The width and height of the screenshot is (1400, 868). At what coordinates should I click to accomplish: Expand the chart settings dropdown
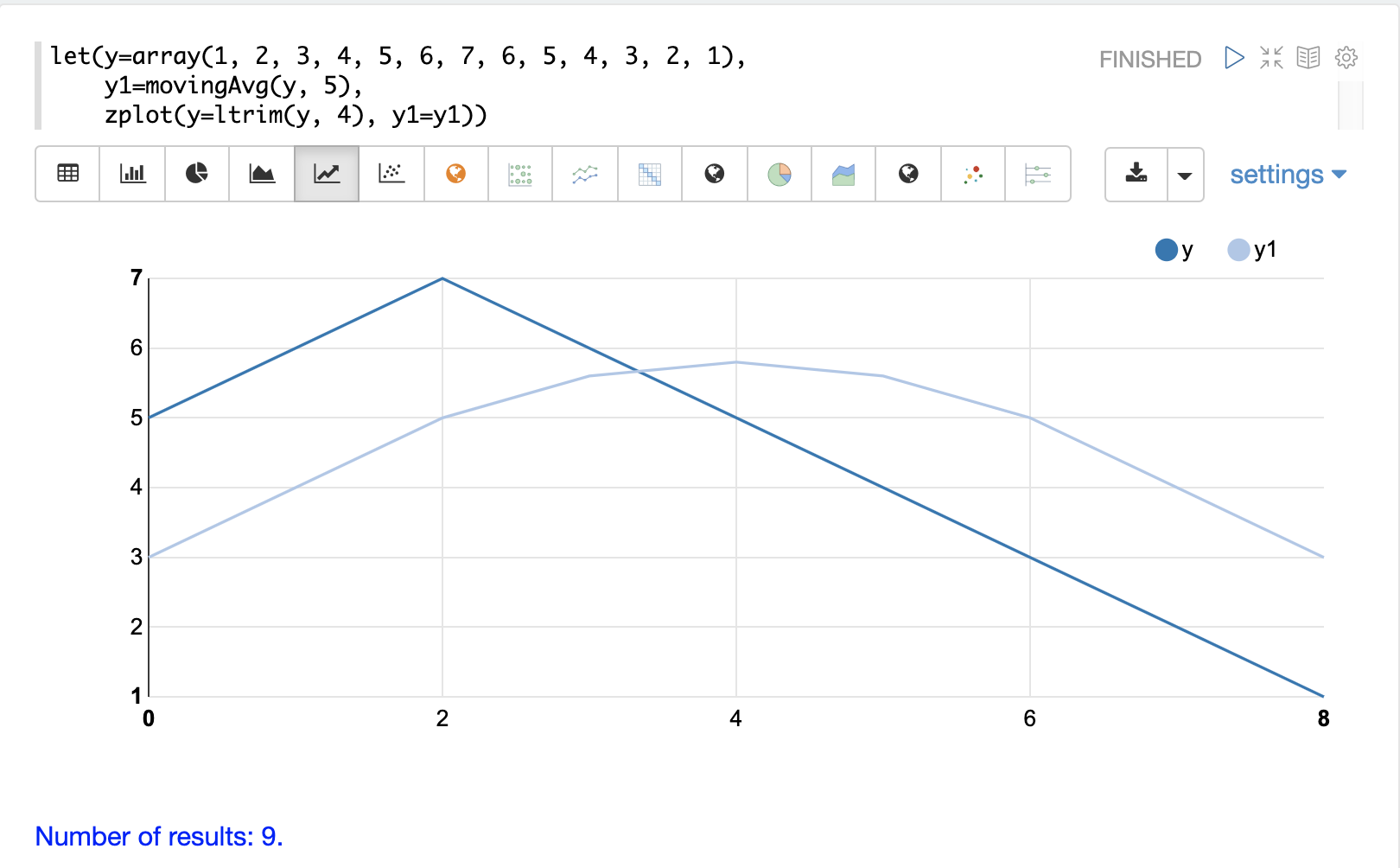1288,175
